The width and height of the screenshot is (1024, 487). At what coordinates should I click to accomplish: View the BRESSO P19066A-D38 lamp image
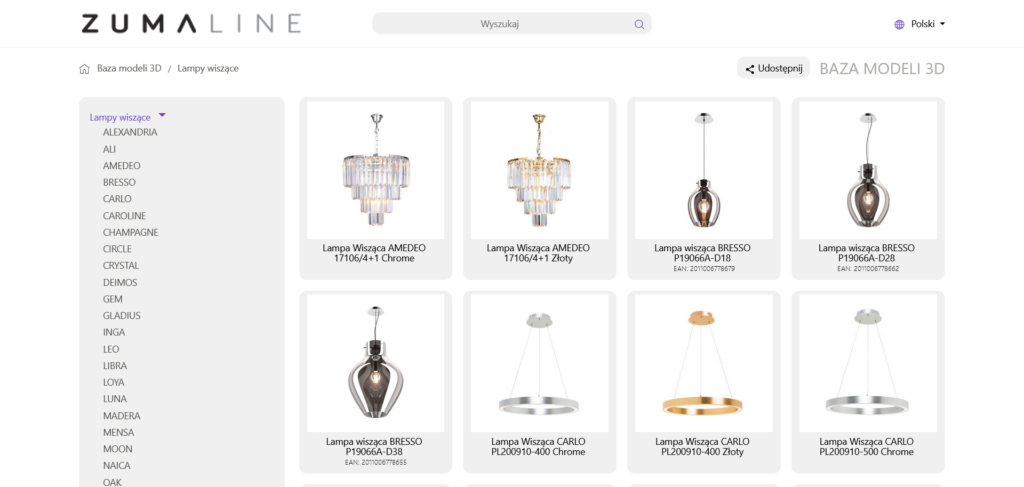376,362
